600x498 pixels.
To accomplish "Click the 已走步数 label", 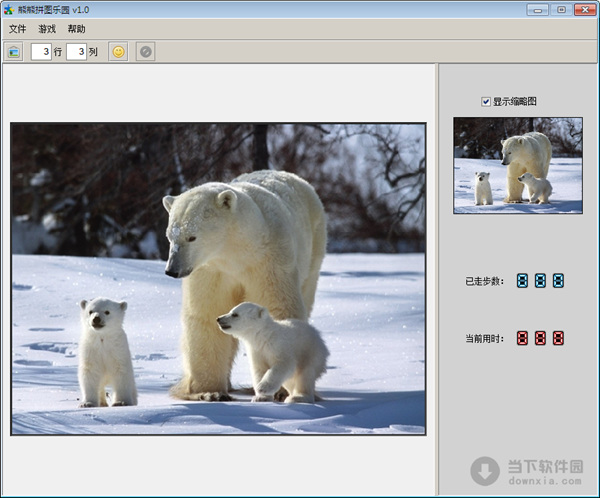I will point(484,282).
